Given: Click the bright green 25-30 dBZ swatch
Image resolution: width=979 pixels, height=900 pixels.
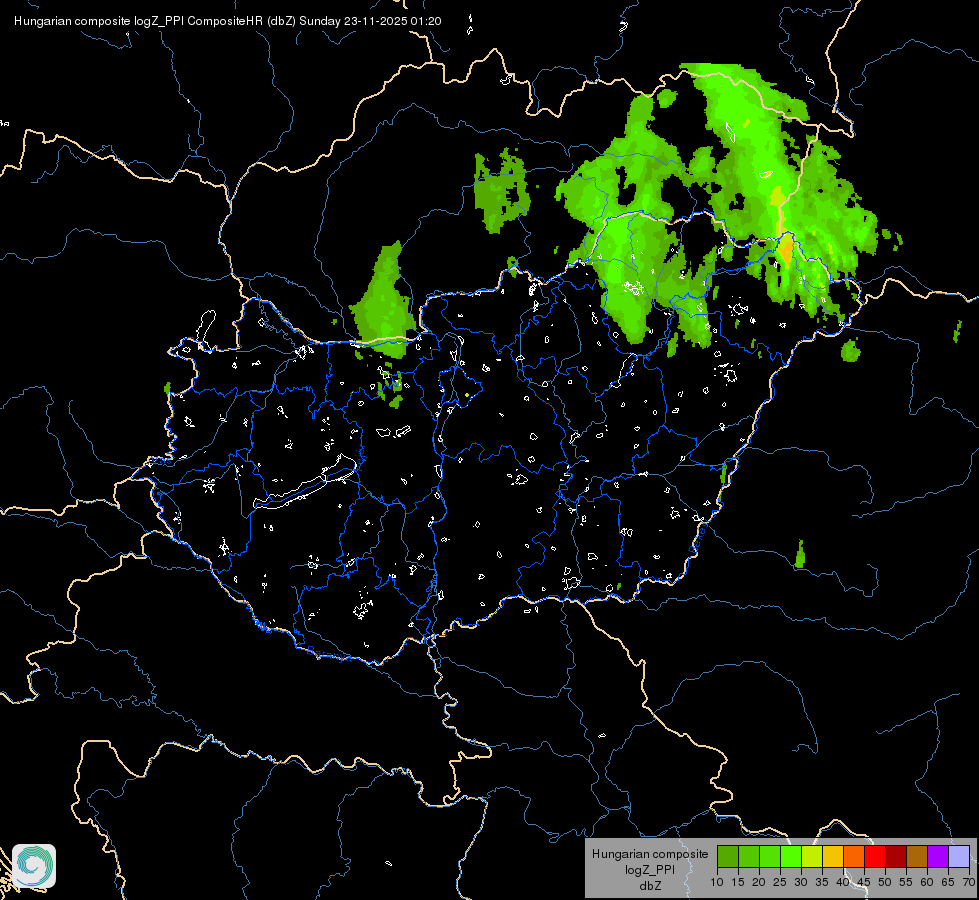Looking at the screenshot, I should [x=791, y=856].
